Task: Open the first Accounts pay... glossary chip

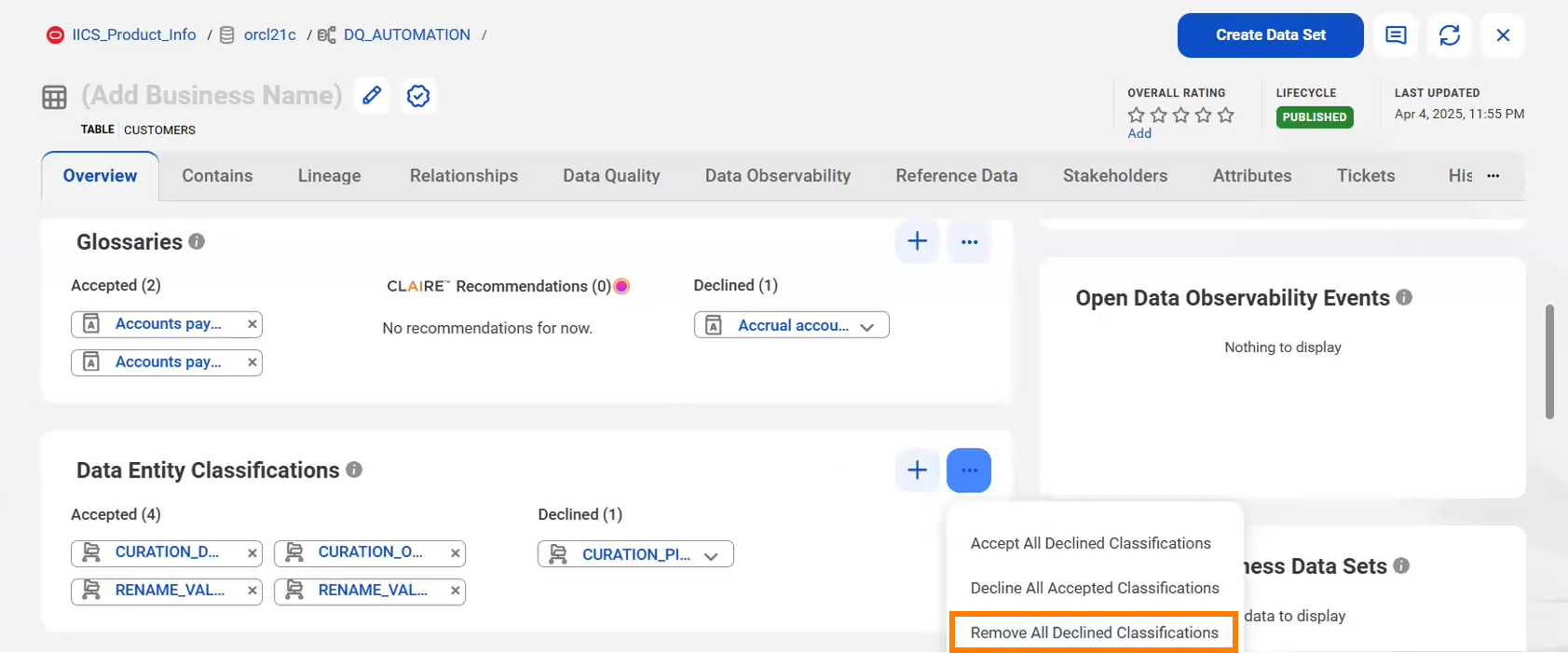Action: 168,324
